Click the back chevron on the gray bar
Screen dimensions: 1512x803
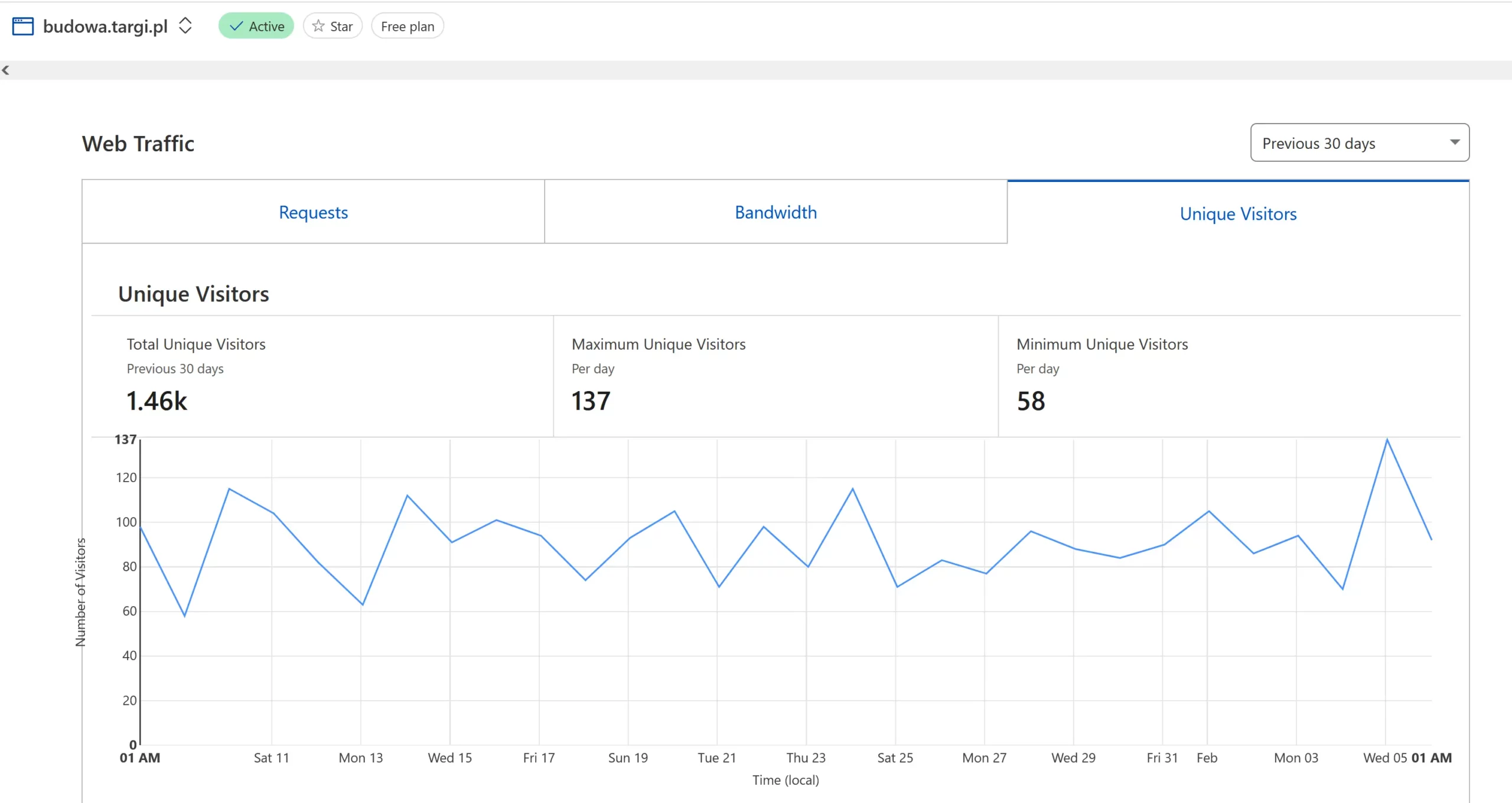pos(6,70)
